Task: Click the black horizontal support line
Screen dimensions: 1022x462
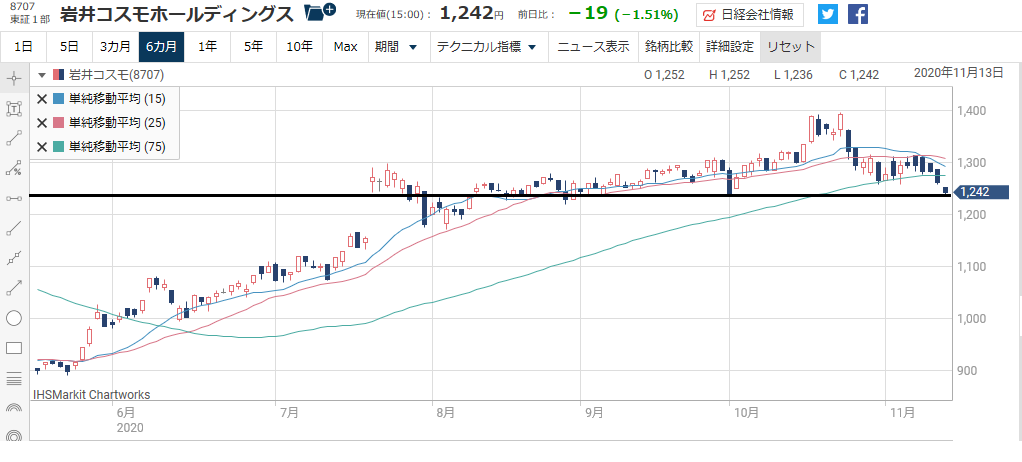Action: [x=489, y=195]
